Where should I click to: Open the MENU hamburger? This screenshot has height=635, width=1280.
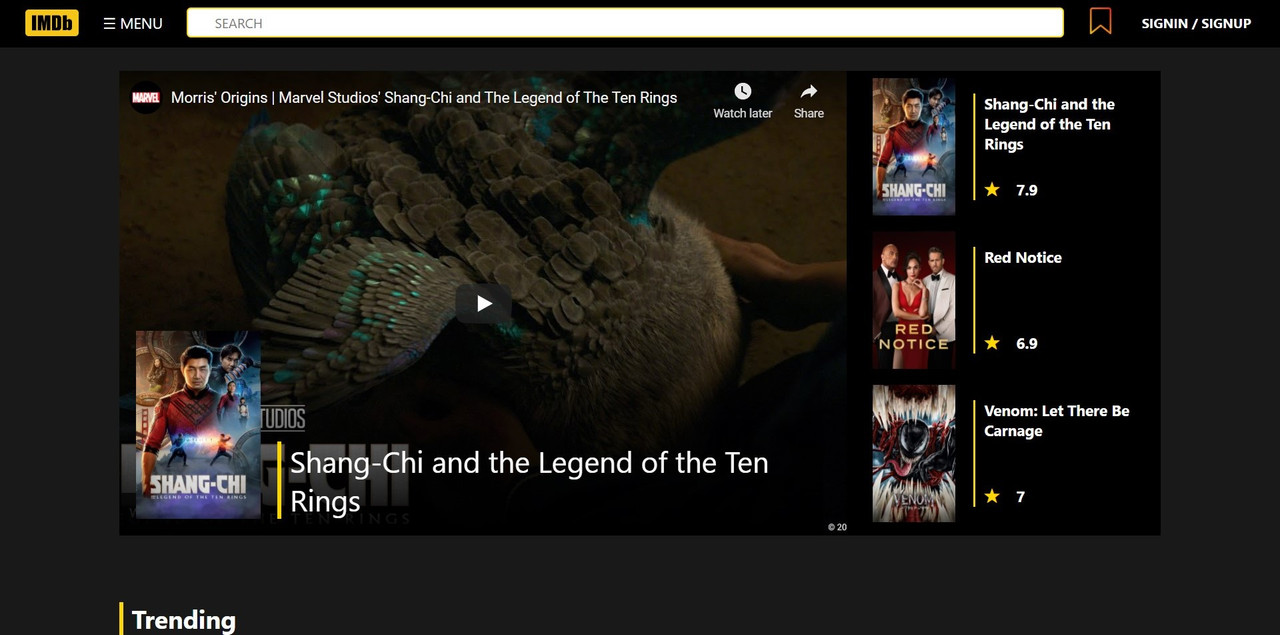coord(133,23)
